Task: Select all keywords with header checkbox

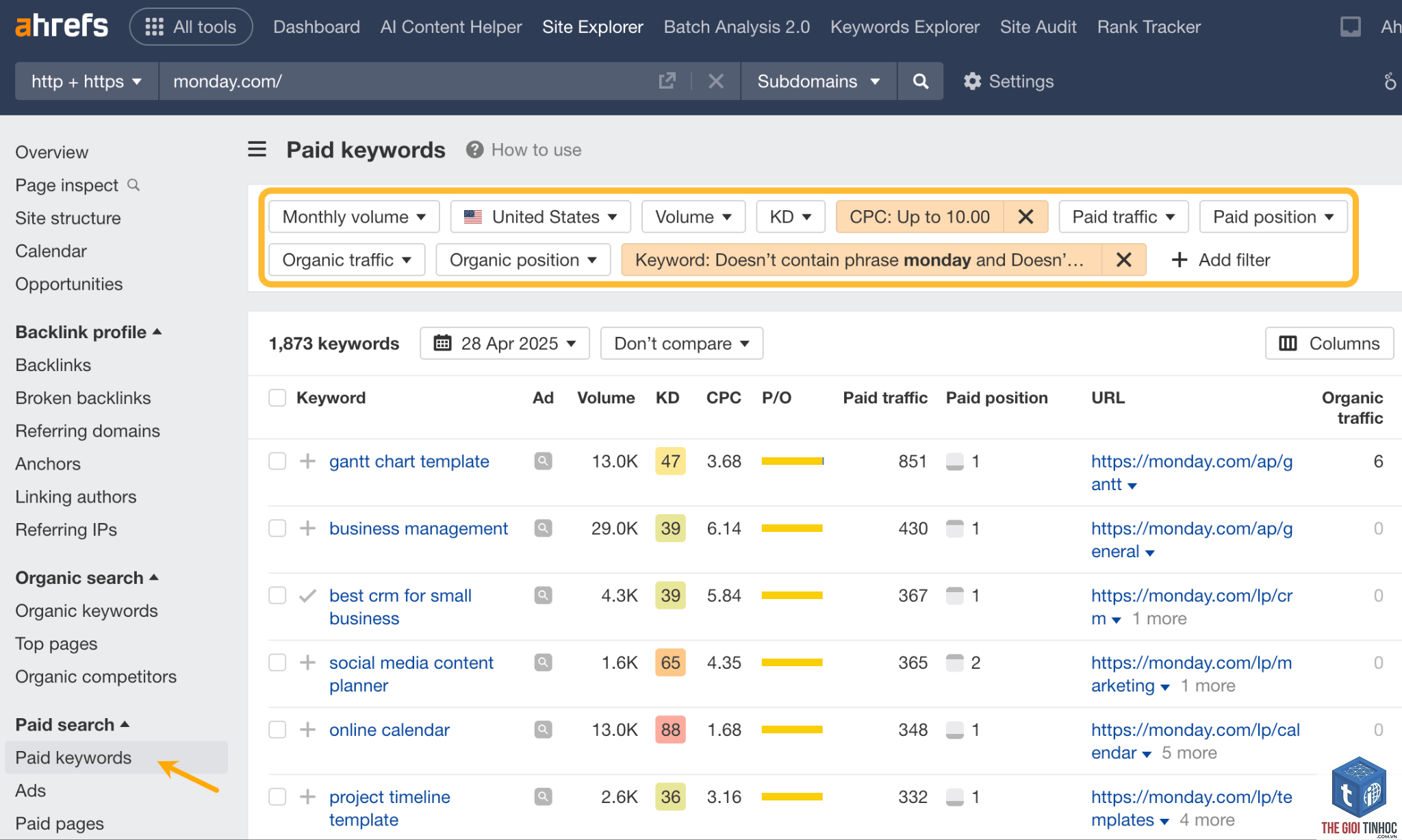Action: click(277, 398)
